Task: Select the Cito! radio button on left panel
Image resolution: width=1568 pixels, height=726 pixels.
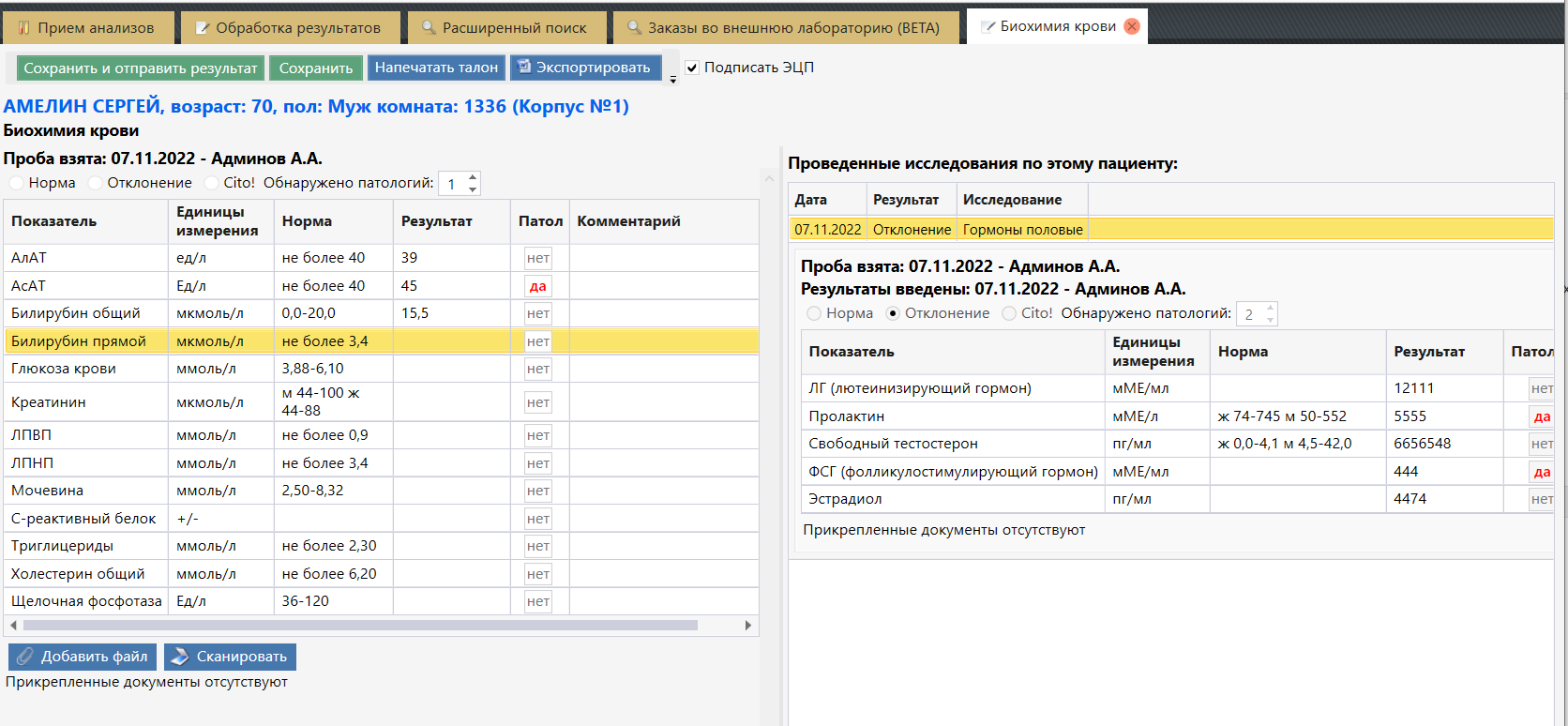Action: pyautogui.click(x=212, y=183)
